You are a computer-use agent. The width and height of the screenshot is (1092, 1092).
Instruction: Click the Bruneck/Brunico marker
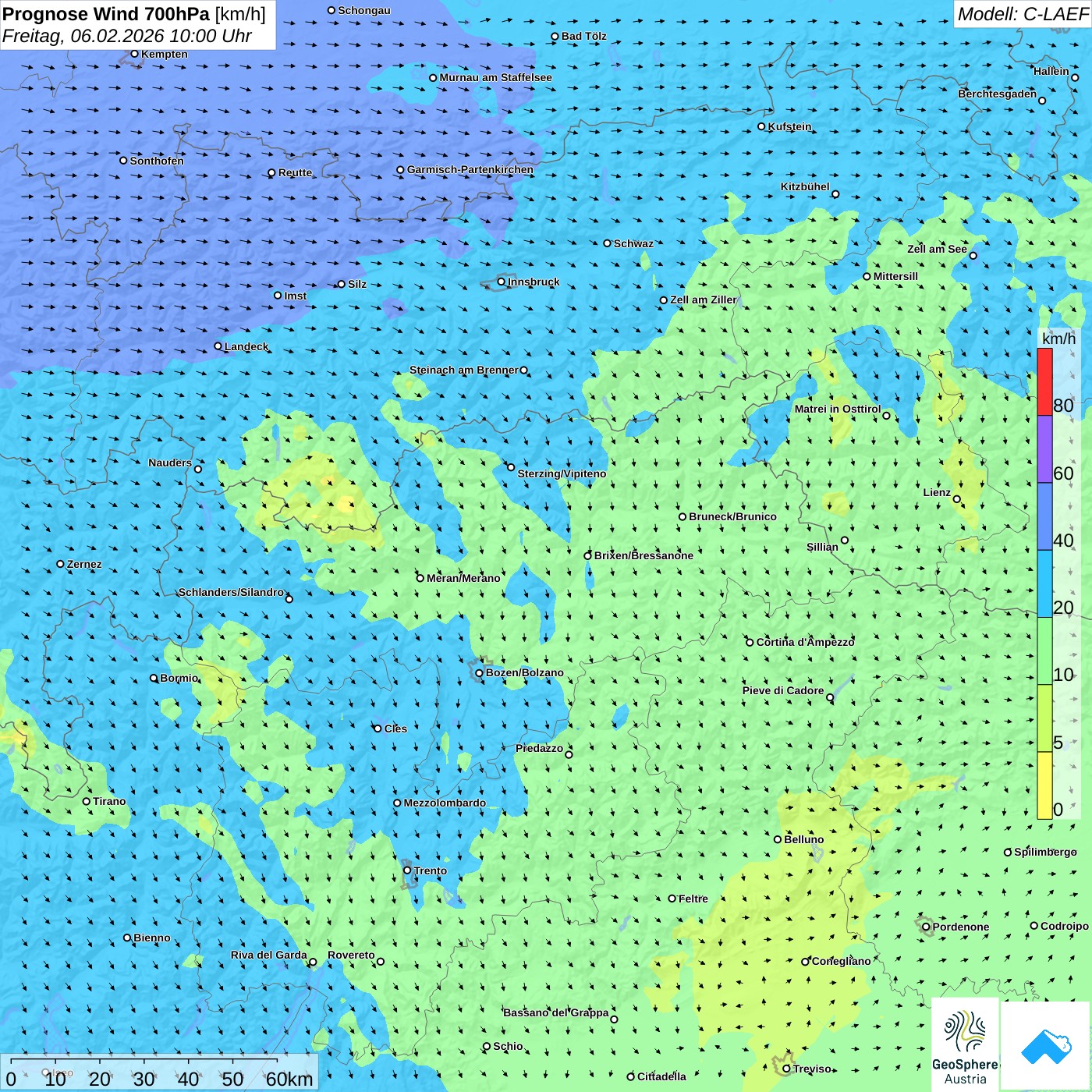point(682,516)
